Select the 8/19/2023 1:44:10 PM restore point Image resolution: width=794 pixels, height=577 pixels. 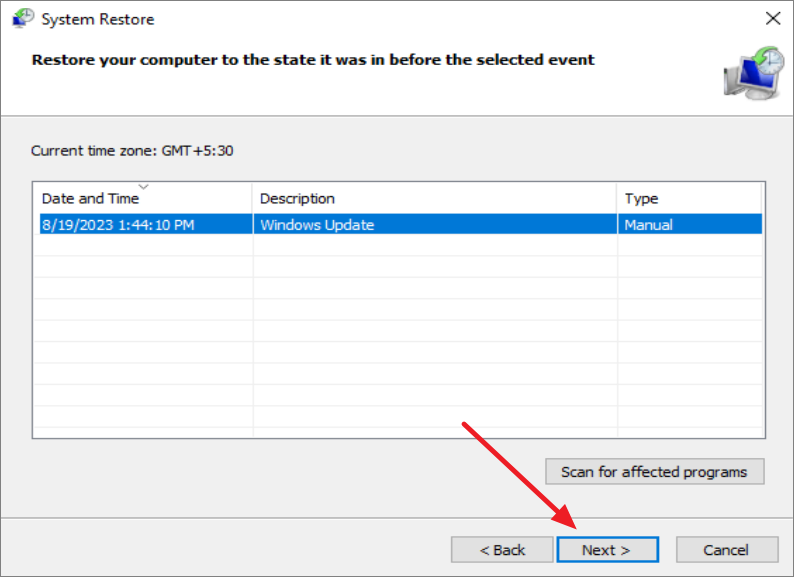click(401, 224)
